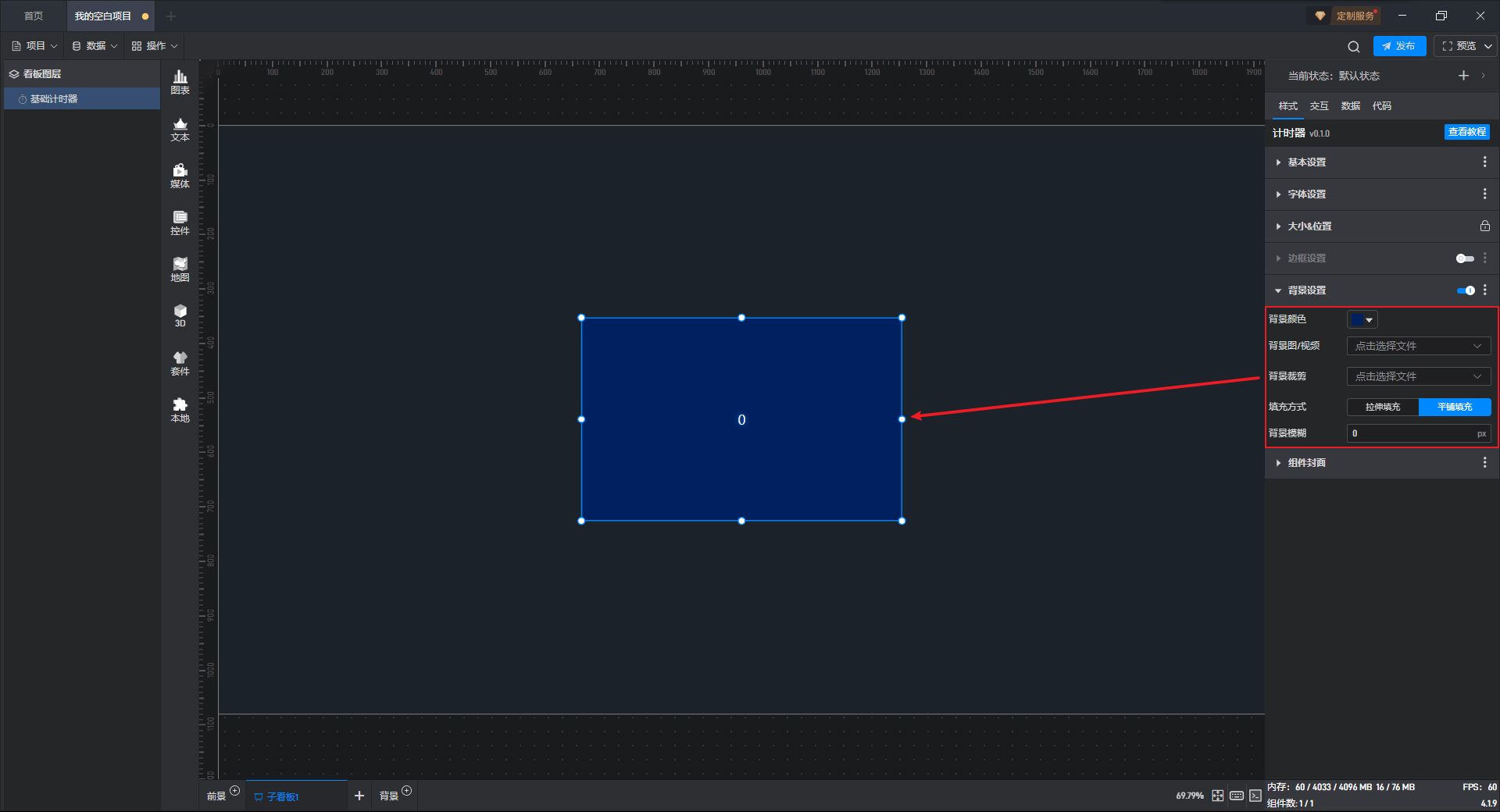The width and height of the screenshot is (1500, 812).
Task: Open the 图表 (chart) component library
Action: click(x=180, y=82)
